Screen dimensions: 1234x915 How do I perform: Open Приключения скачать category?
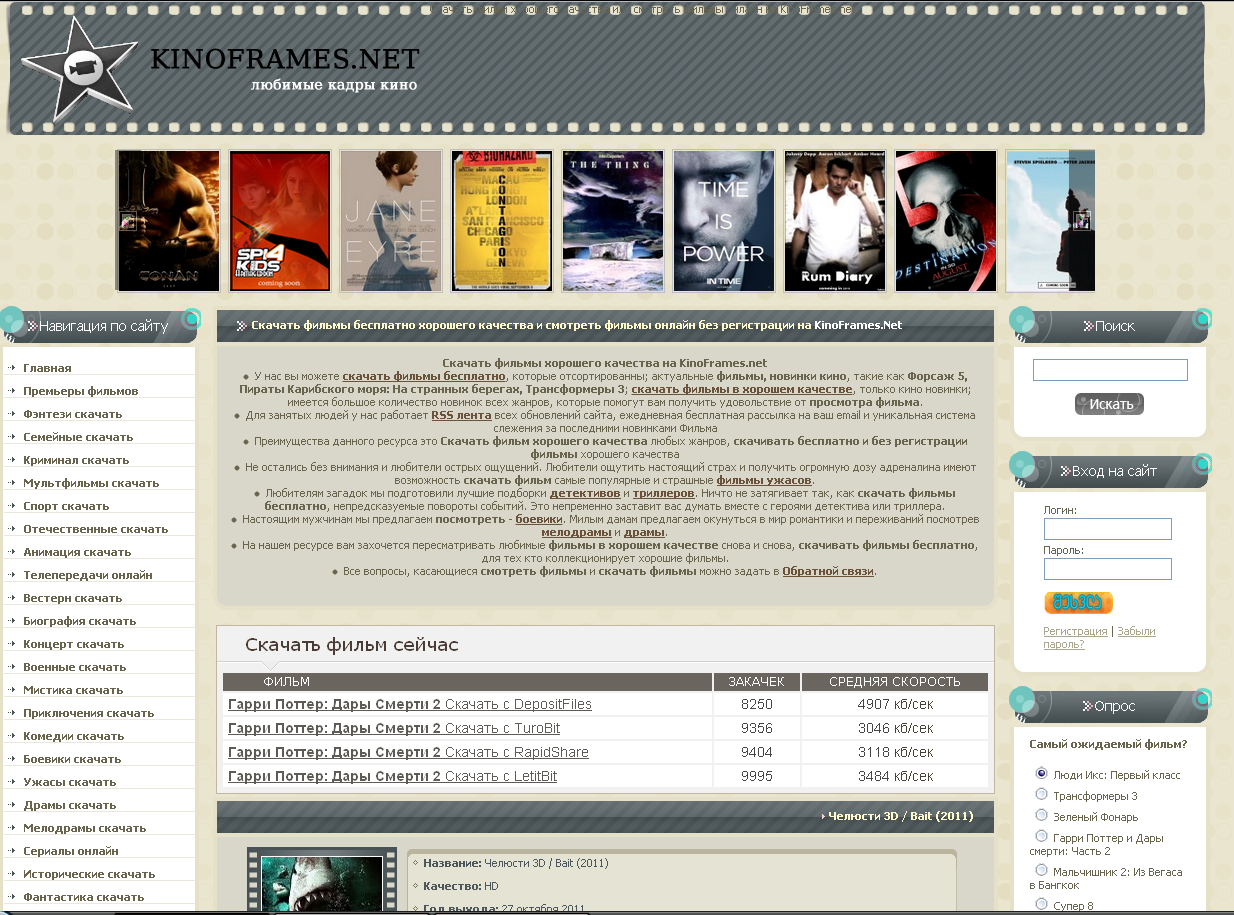(89, 713)
